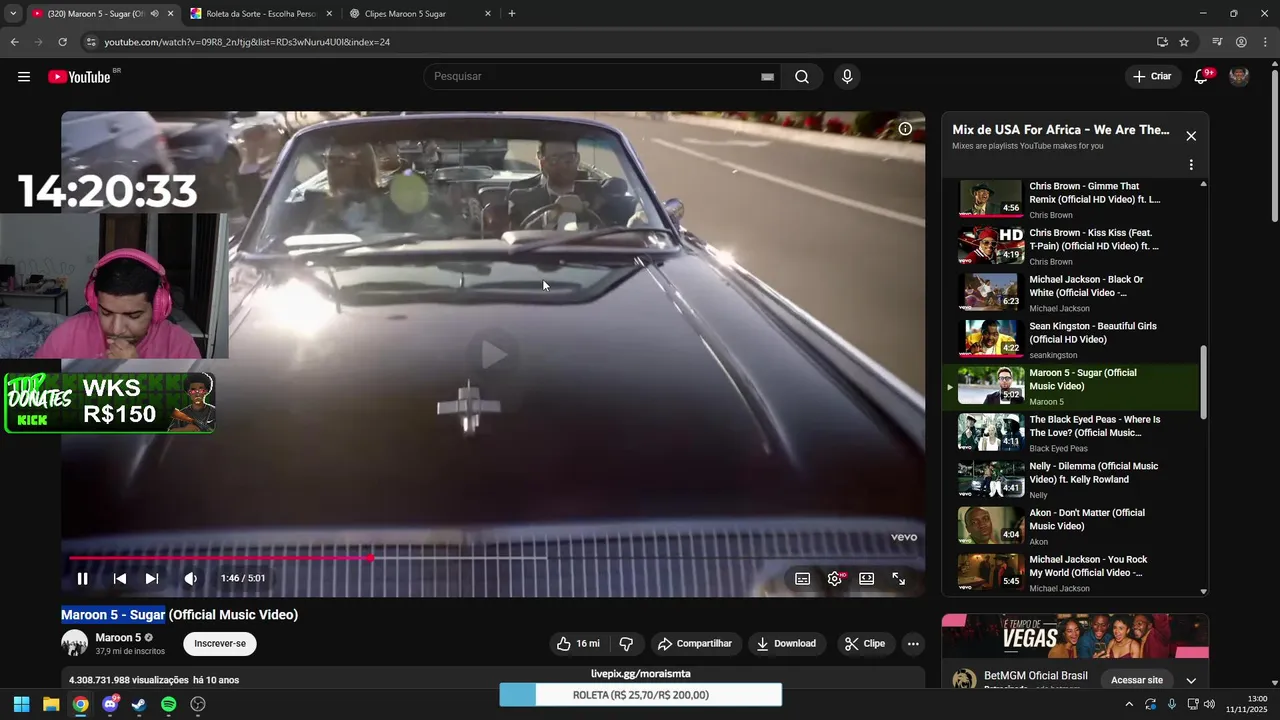This screenshot has height=720, width=1280.
Task: Show video info card icon
Action: click(905, 129)
